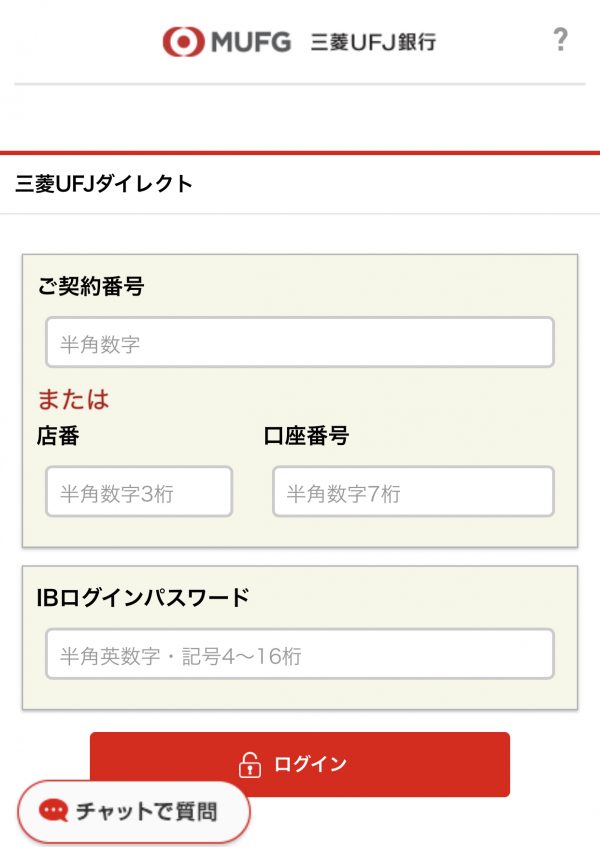Click the 三菱UFJダイレクト section heading
The height and width of the screenshot is (847, 600).
(104, 184)
